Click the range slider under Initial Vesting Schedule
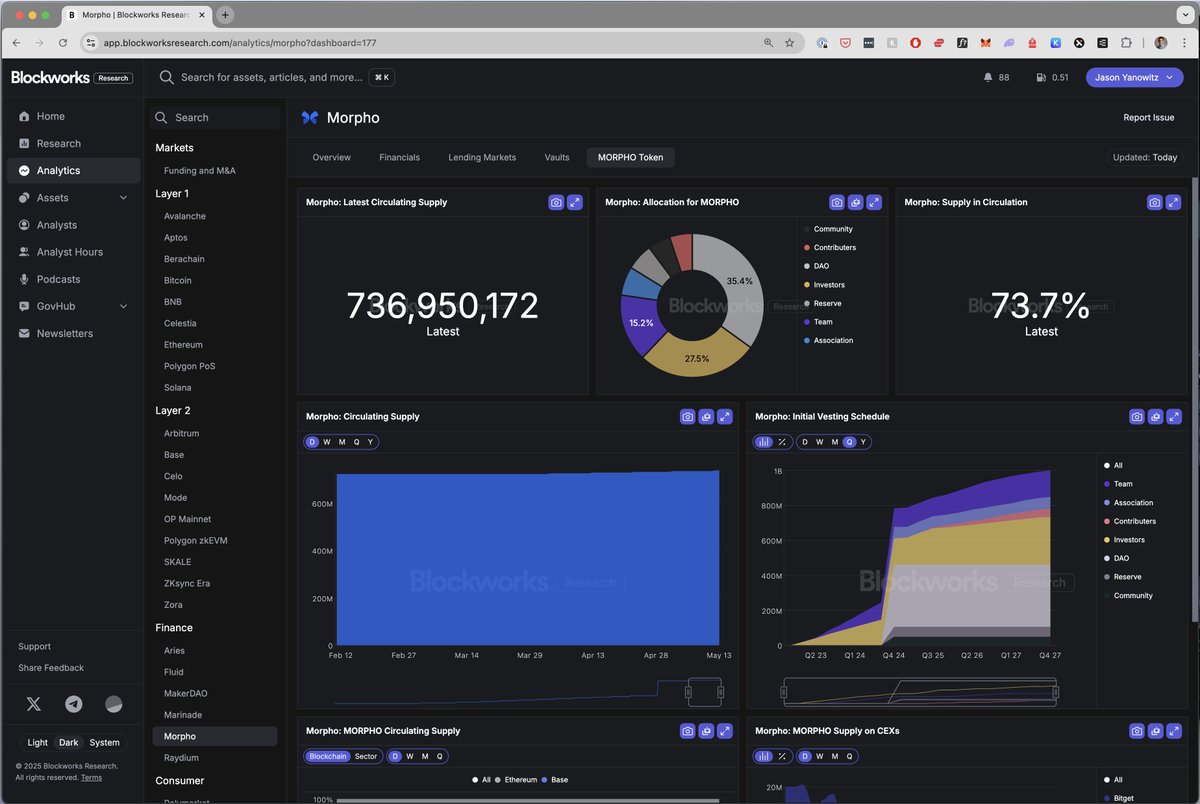Image resolution: width=1200 pixels, height=804 pixels. [919, 691]
